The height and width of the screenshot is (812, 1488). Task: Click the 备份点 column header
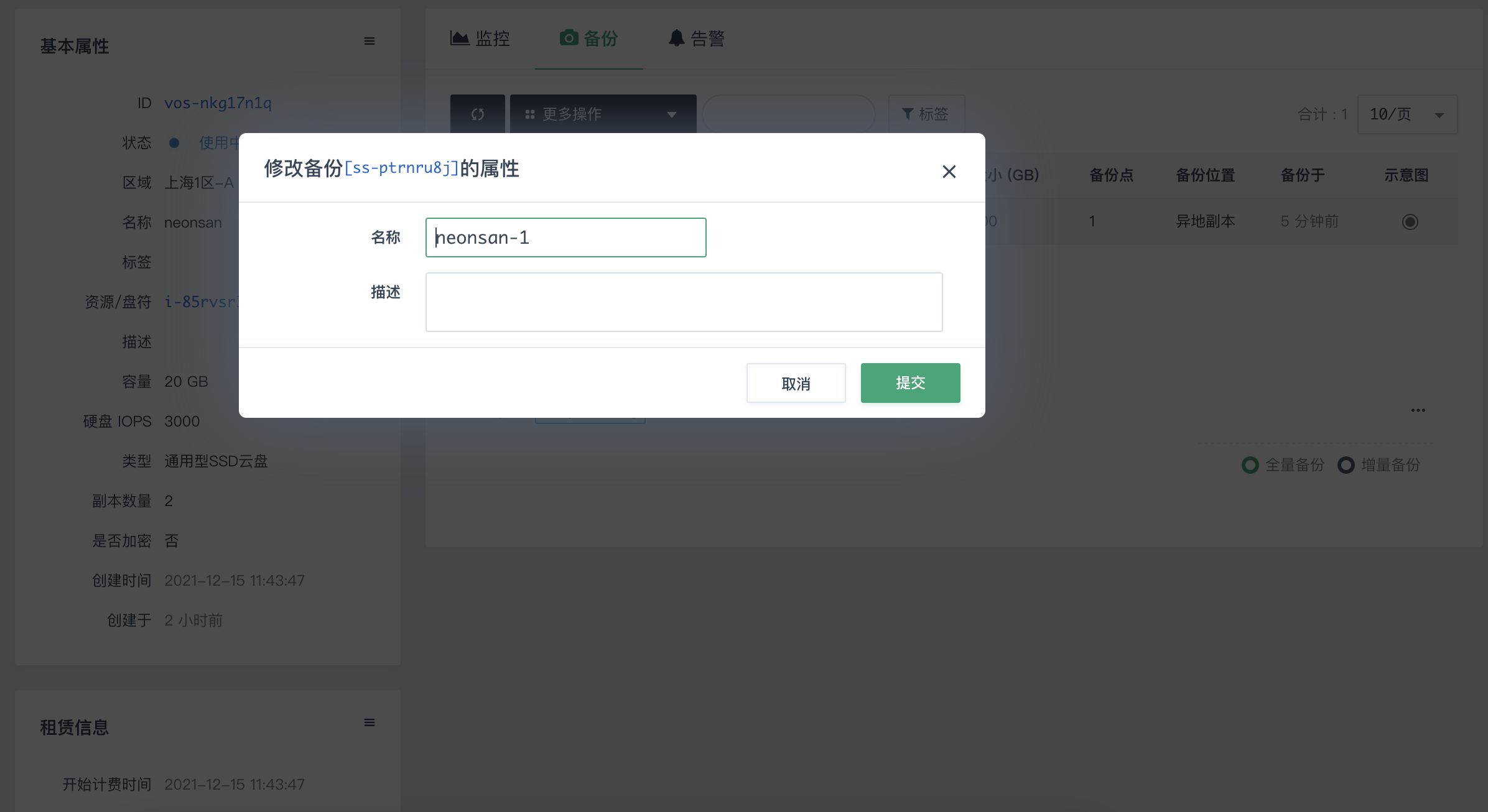point(1111,175)
